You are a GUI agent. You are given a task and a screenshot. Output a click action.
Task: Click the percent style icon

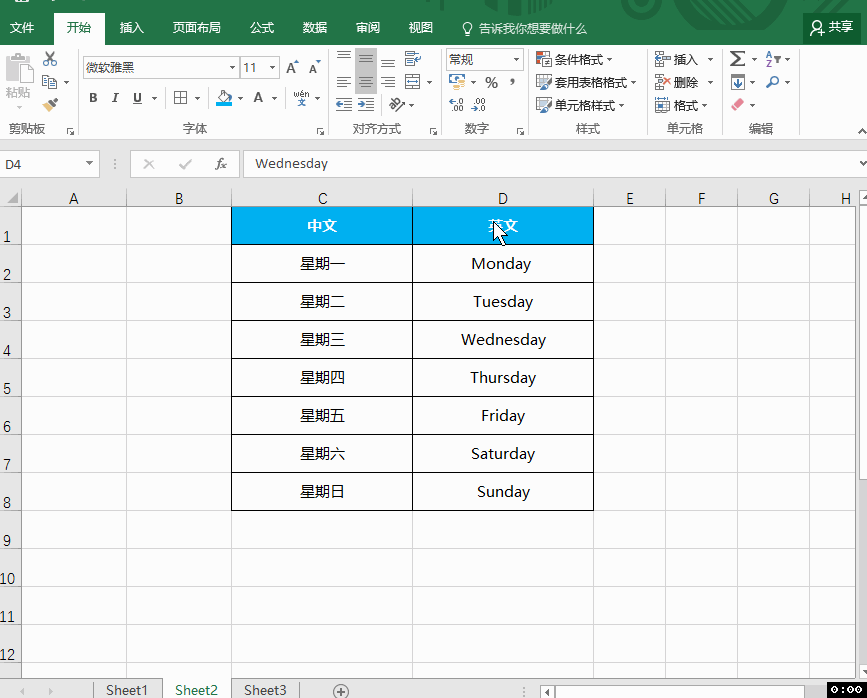point(491,83)
